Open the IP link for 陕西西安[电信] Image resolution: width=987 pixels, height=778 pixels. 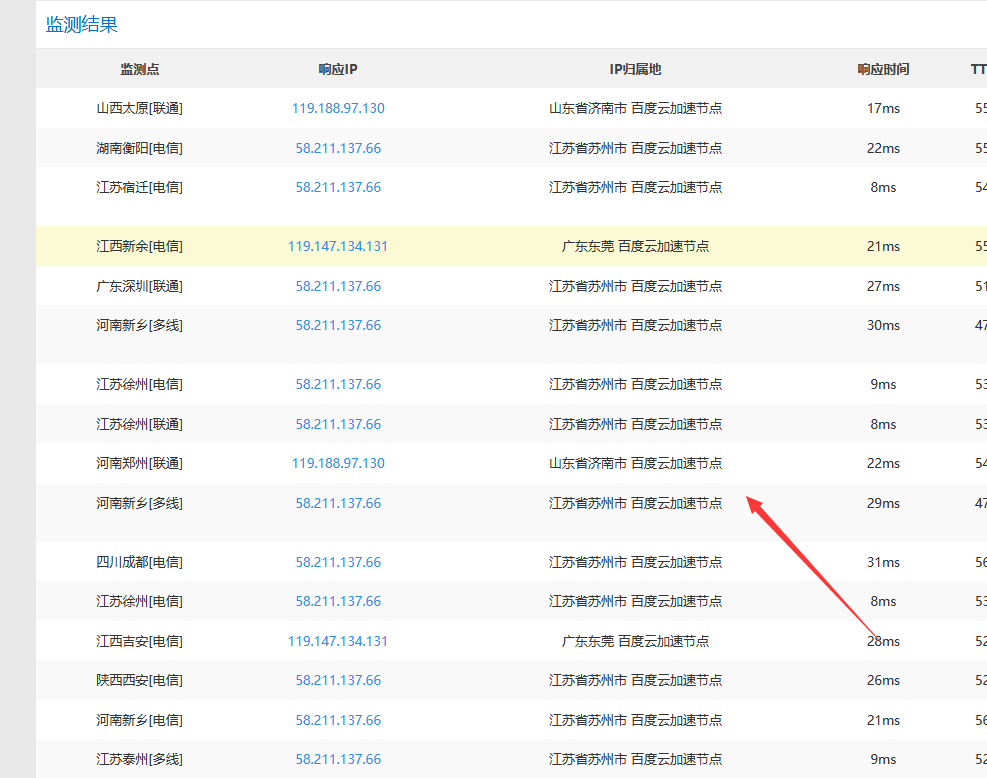(x=338, y=680)
